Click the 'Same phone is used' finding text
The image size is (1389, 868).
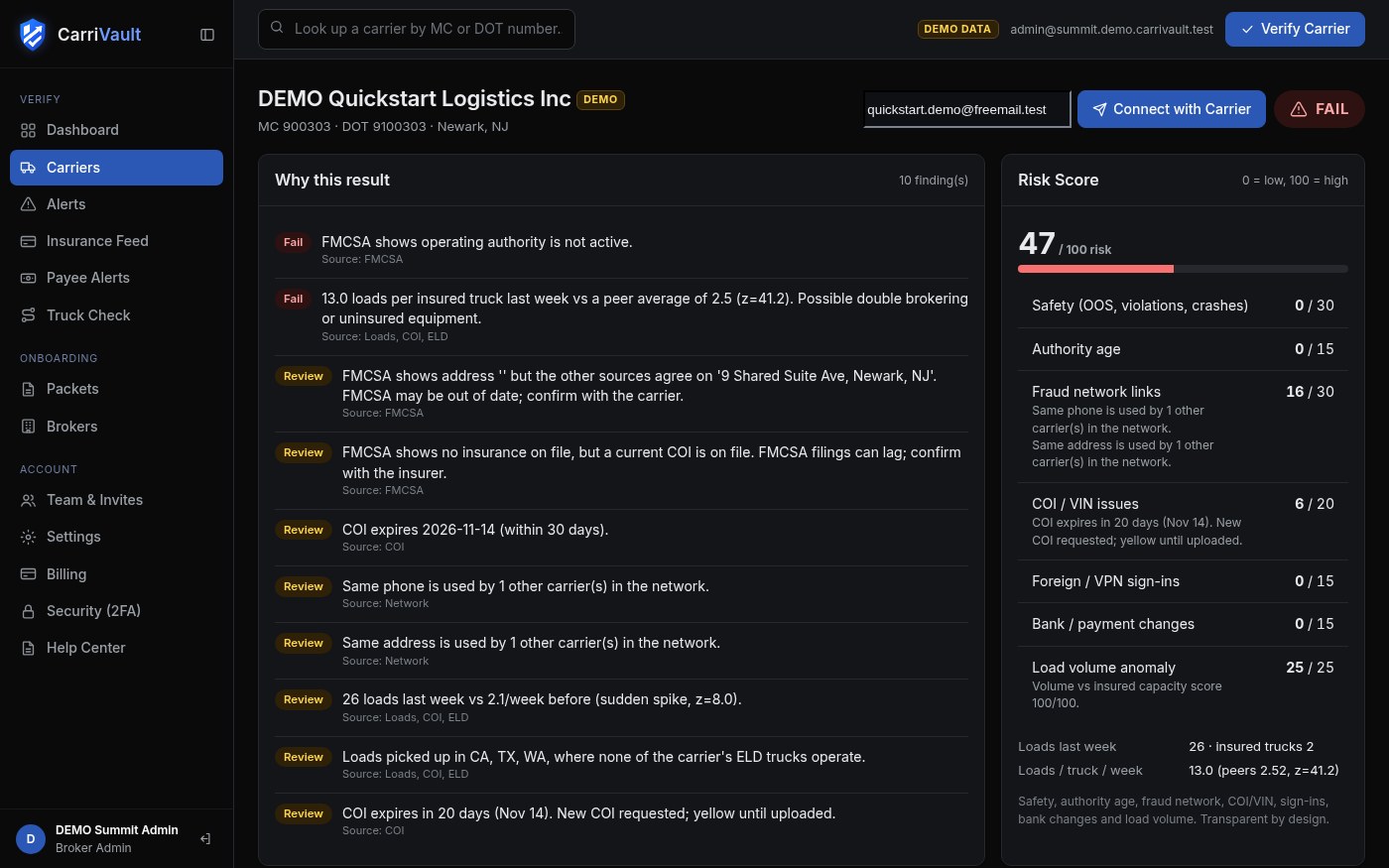tap(526, 586)
